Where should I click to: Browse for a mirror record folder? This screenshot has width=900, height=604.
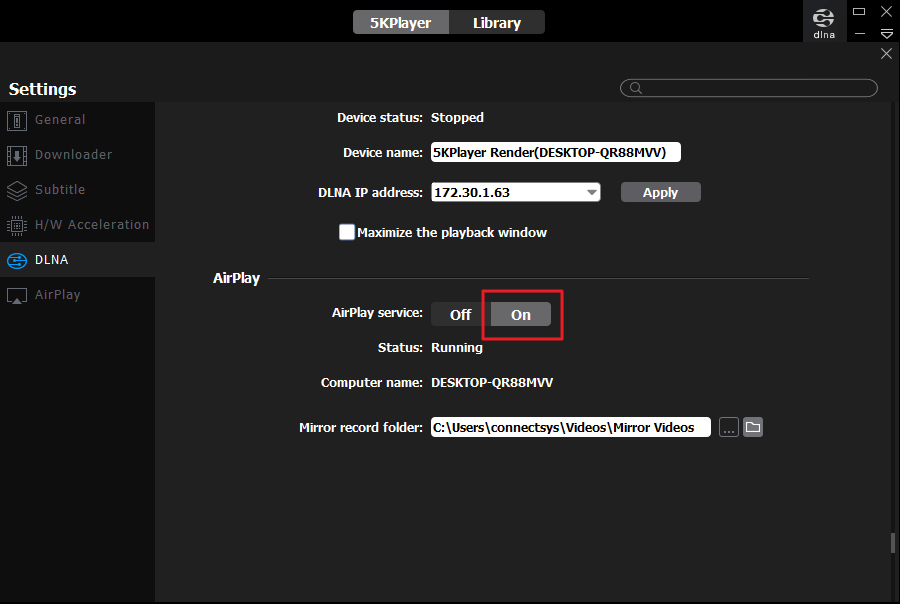coord(728,427)
